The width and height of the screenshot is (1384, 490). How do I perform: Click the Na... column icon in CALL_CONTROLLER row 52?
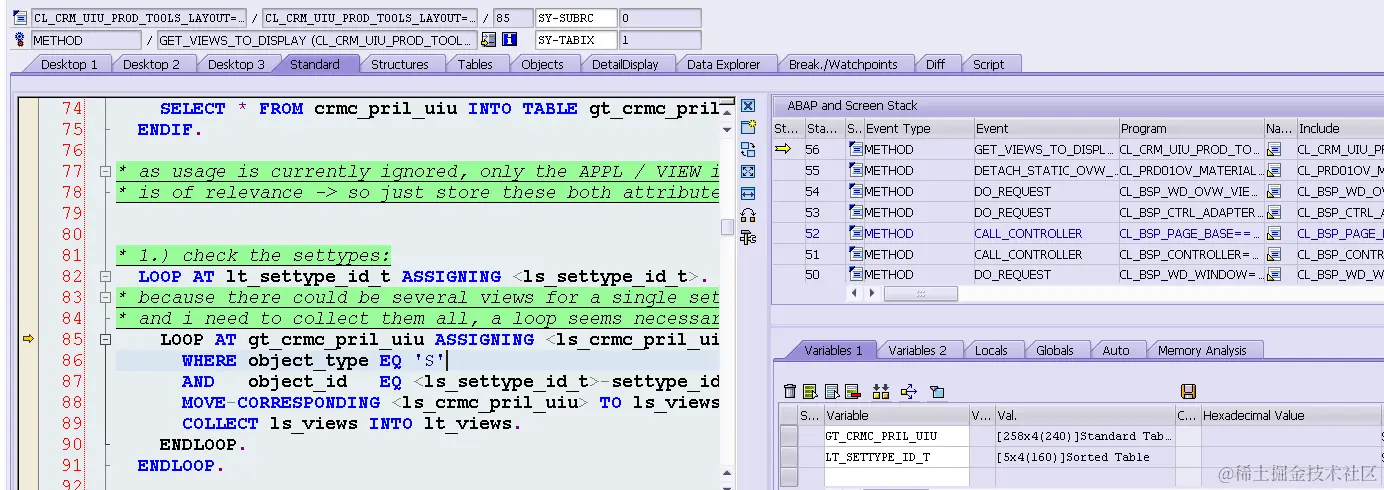tap(1274, 233)
